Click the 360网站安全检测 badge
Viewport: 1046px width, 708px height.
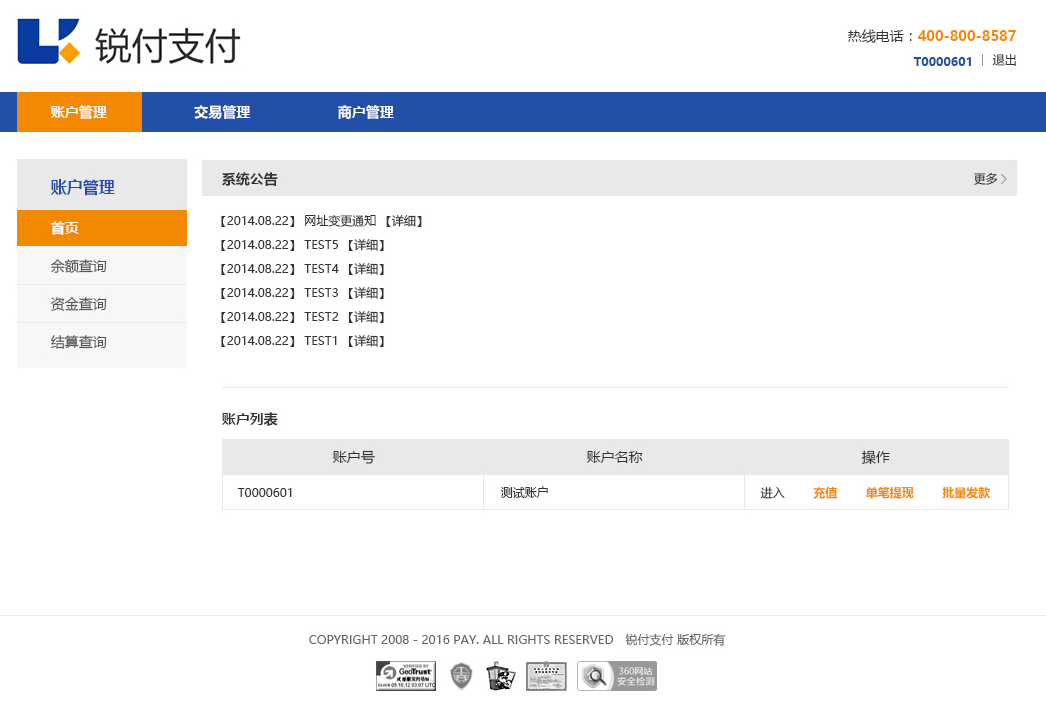pyautogui.click(x=617, y=676)
